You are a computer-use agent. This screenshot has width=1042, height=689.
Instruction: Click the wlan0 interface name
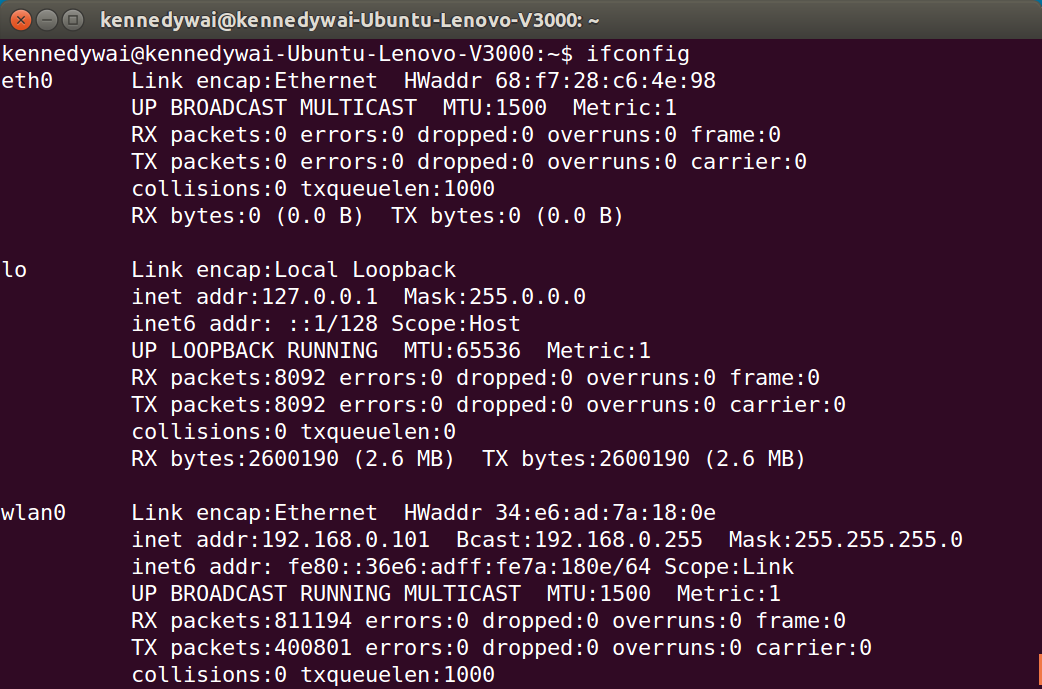tap(33, 511)
